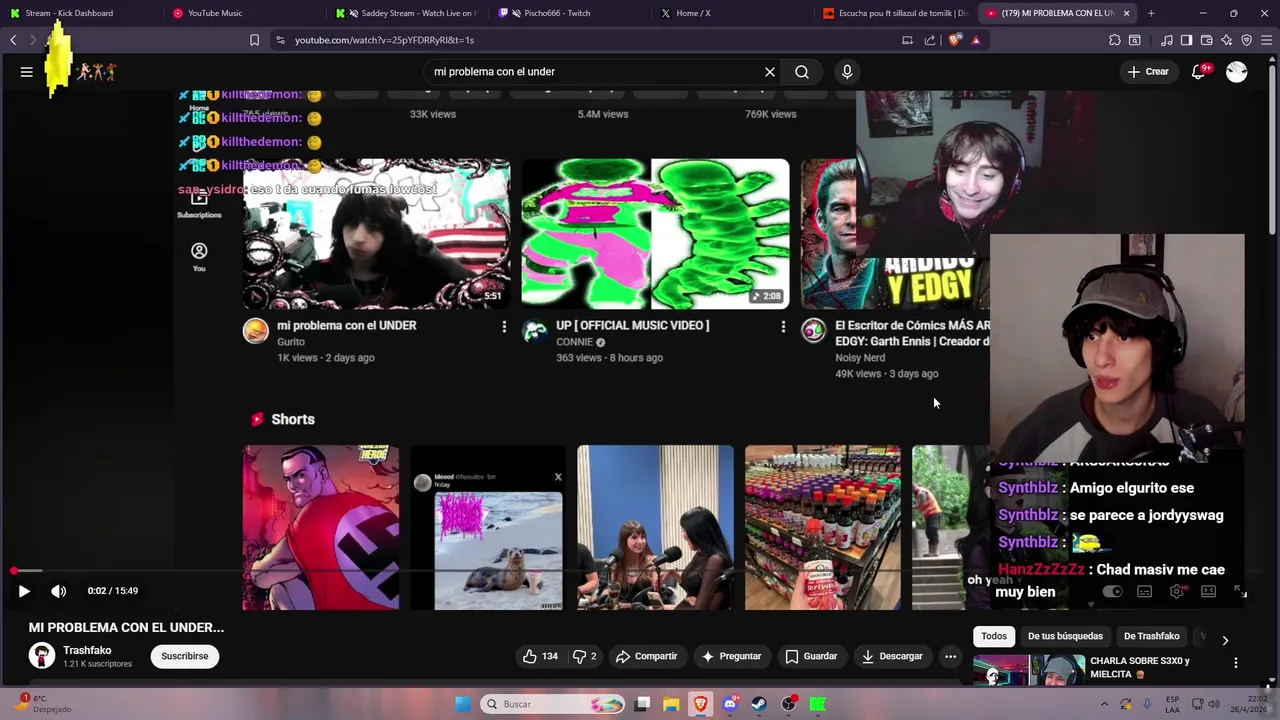Download the video with Descargar
Image resolution: width=1280 pixels, height=720 pixels.
892,656
